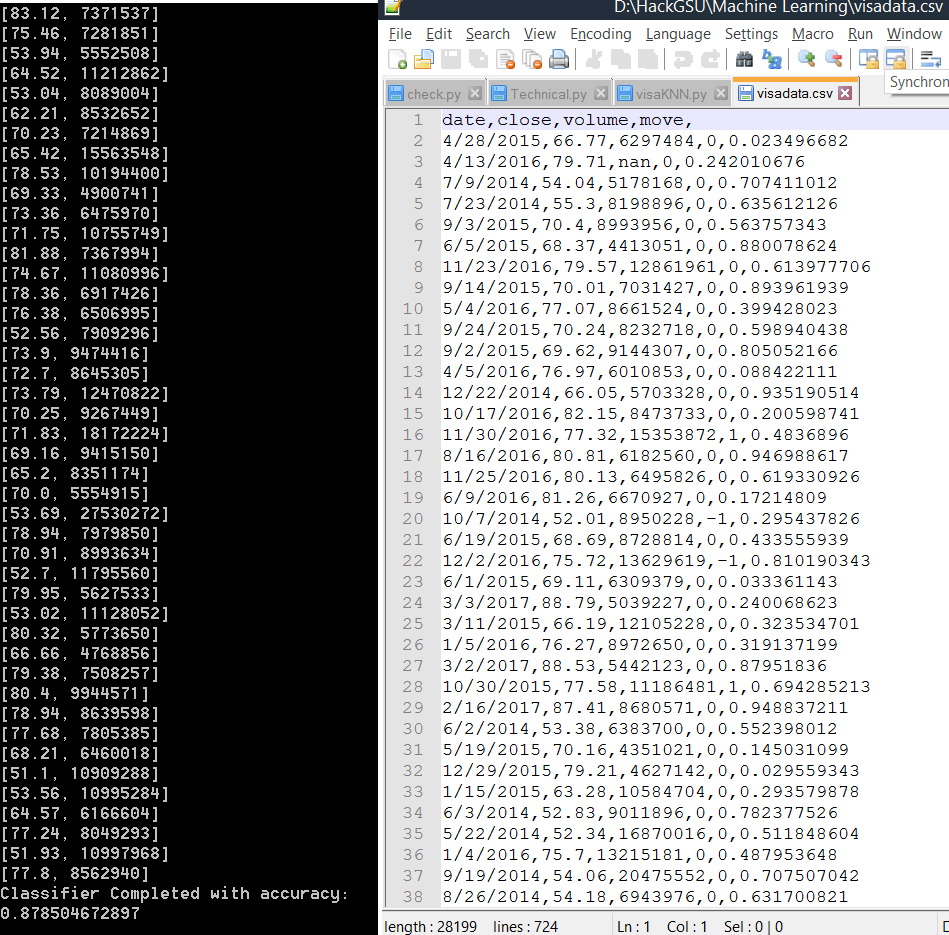The width and height of the screenshot is (949, 935).
Task: Open the Search menu
Action: point(488,34)
